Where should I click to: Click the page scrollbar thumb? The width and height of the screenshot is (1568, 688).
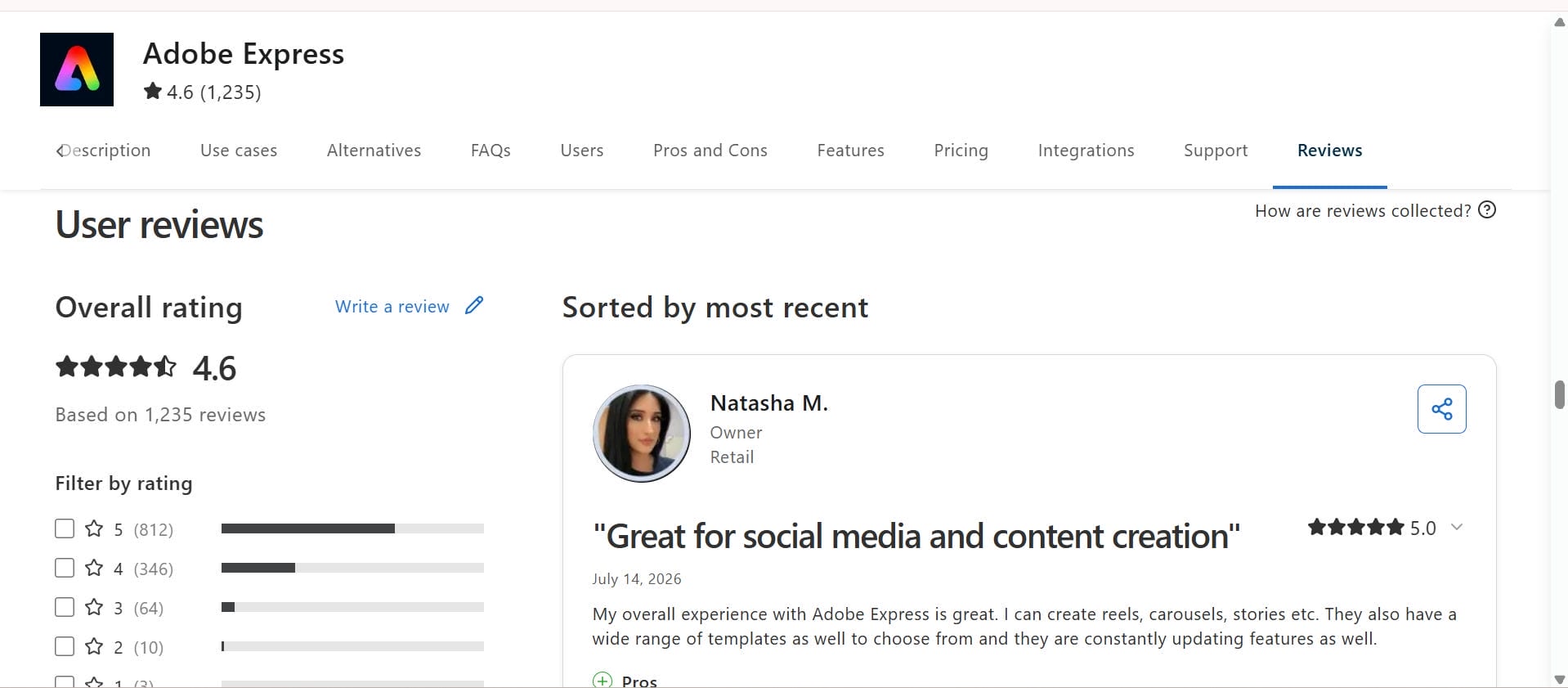(1559, 394)
